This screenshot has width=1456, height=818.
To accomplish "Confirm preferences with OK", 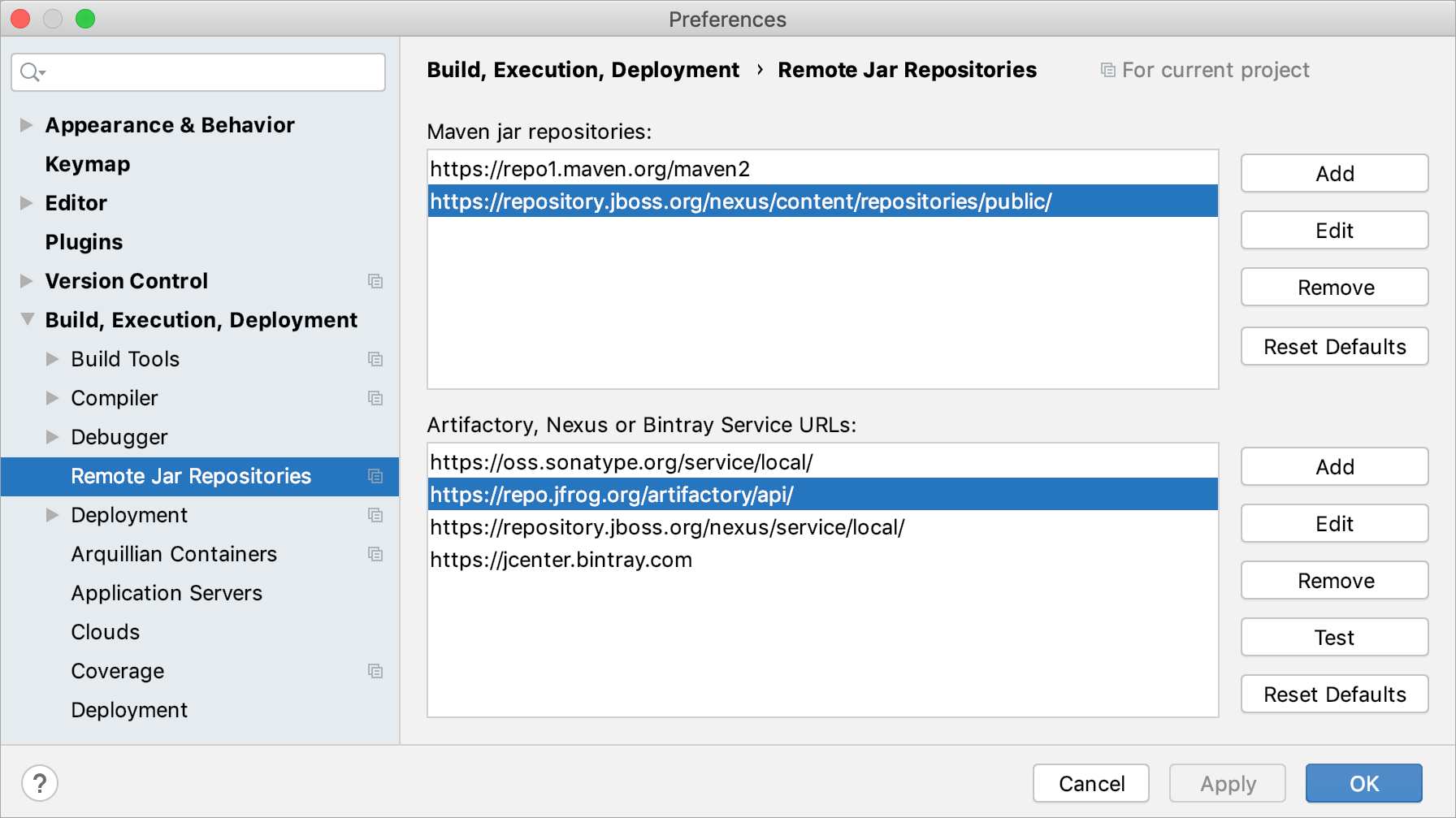I will point(1364,783).
